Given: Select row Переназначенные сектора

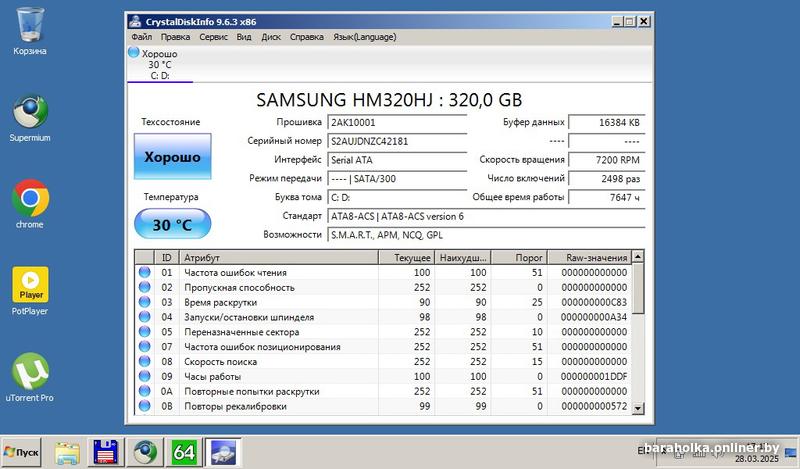Looking at the screenshot, I should (x=383, y=331).
